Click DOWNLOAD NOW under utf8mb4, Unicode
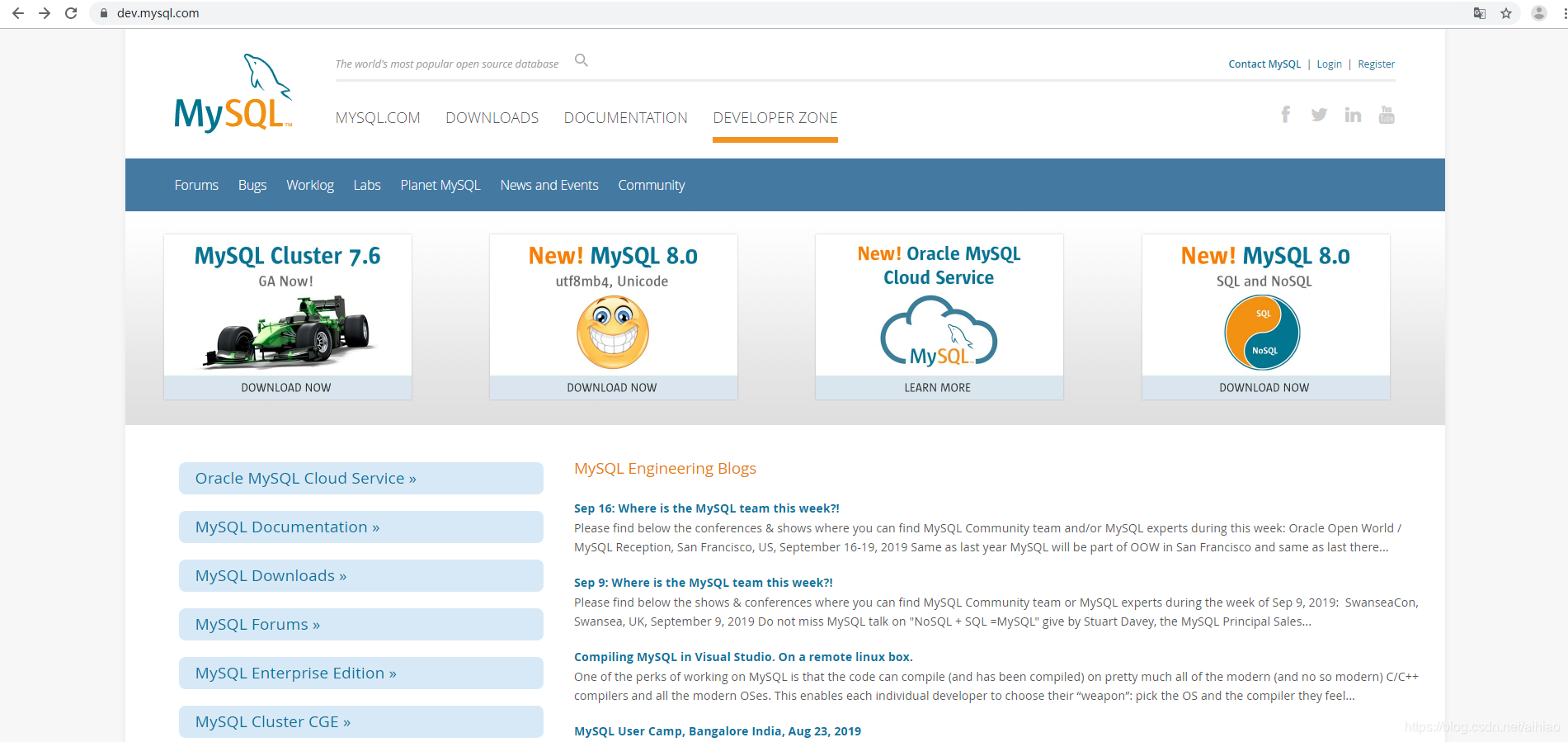 point(612,387)
